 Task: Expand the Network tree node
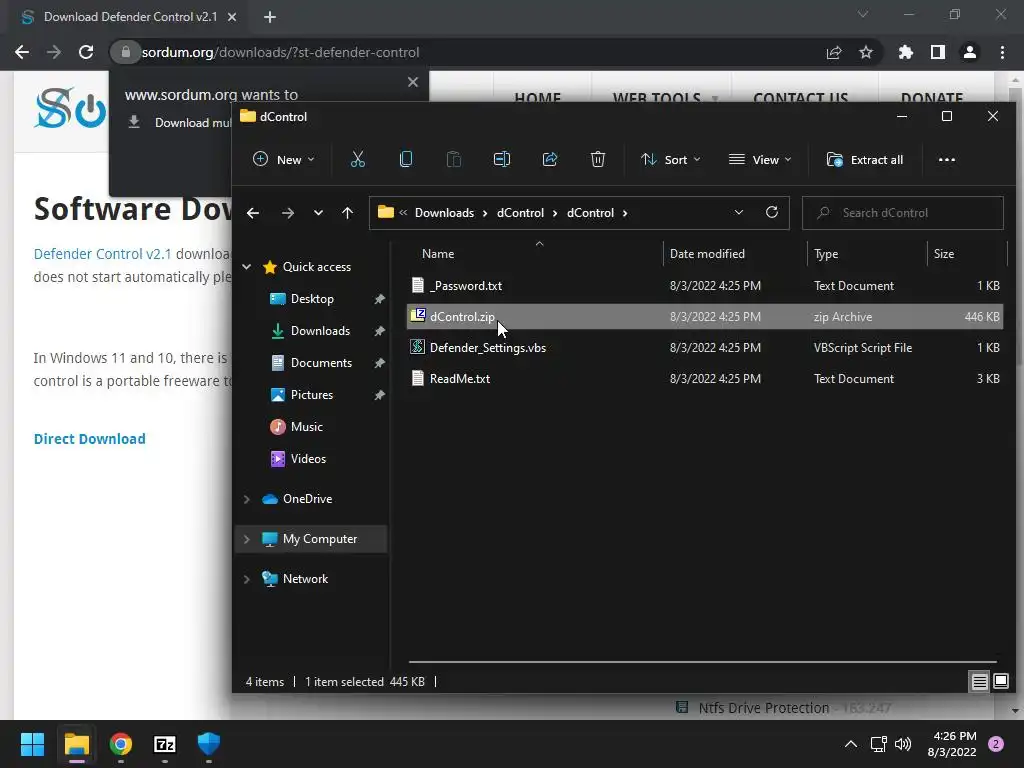click(x=247, y=579)
